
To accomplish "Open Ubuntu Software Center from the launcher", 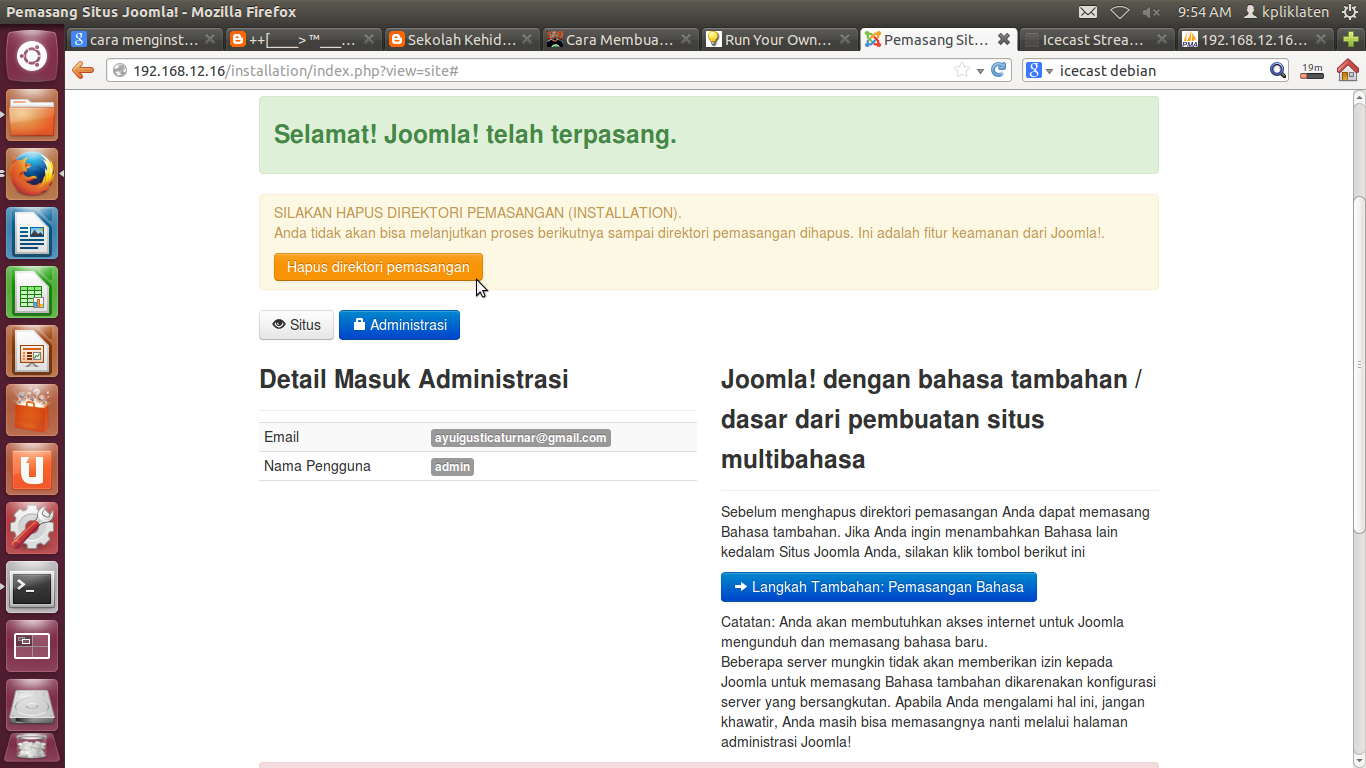I will (x=32, y=411).
